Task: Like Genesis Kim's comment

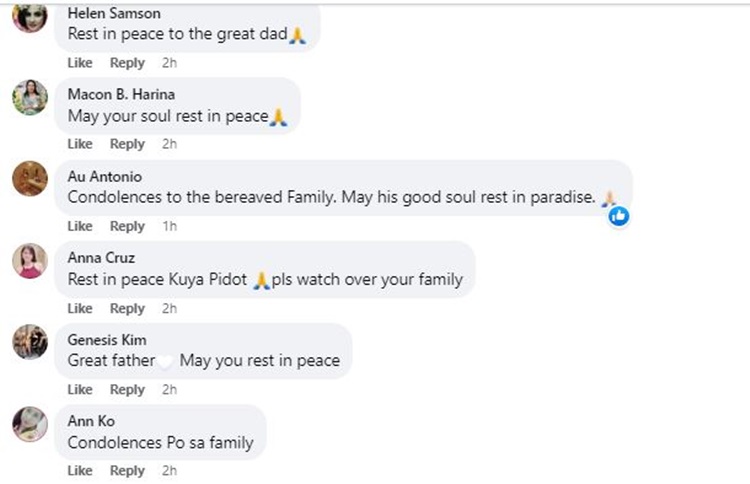Action: (80, 389)
